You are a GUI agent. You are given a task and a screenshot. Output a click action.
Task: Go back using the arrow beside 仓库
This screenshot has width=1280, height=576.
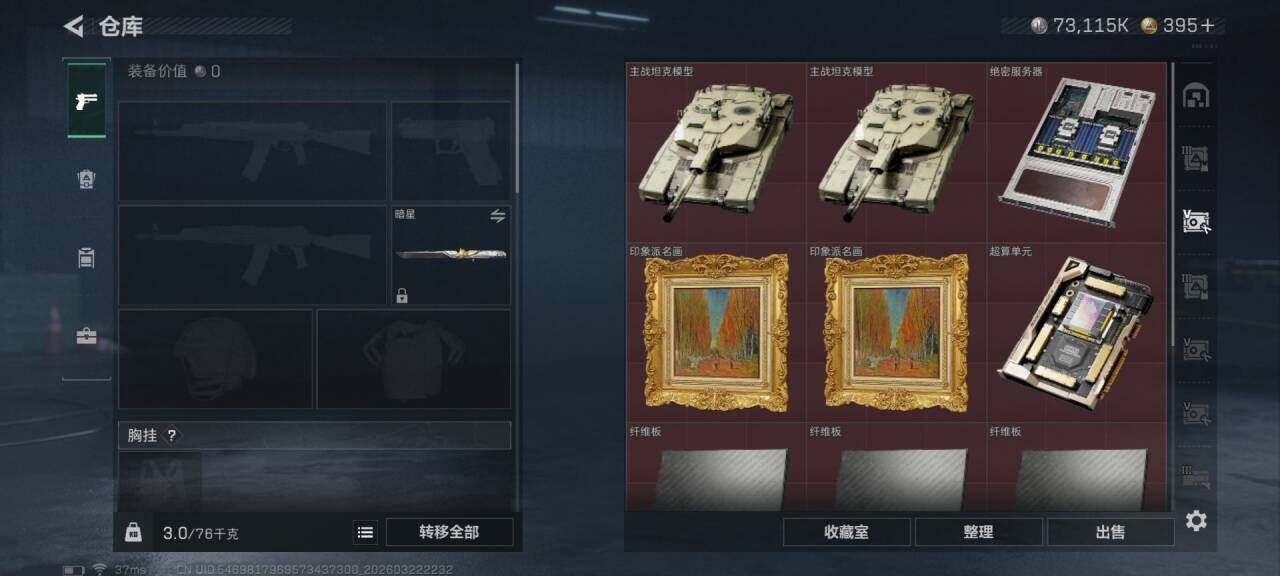(x=73, y=26)
